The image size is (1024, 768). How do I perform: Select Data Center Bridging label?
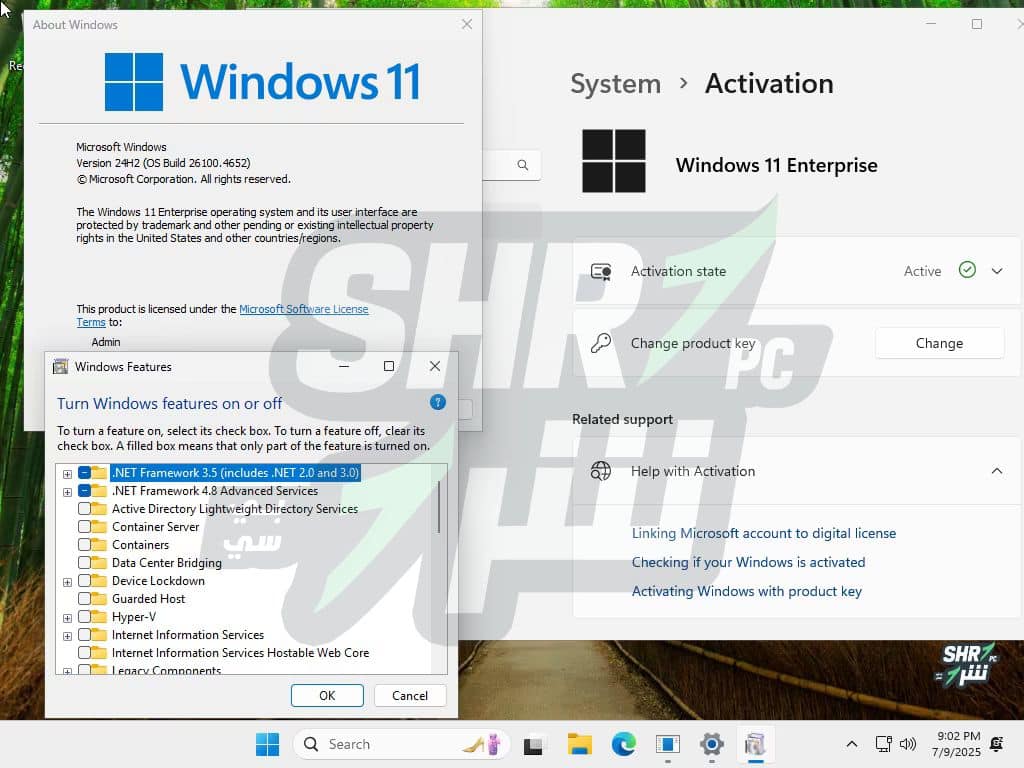(x=167, y=562)
